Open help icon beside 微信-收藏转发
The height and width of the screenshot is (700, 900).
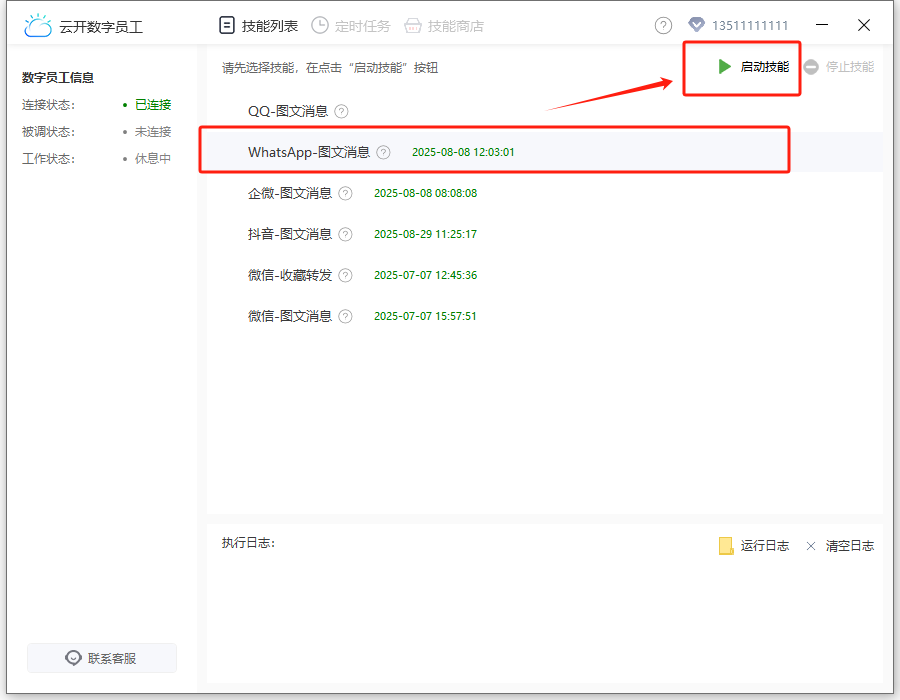[x=346, y=275]
